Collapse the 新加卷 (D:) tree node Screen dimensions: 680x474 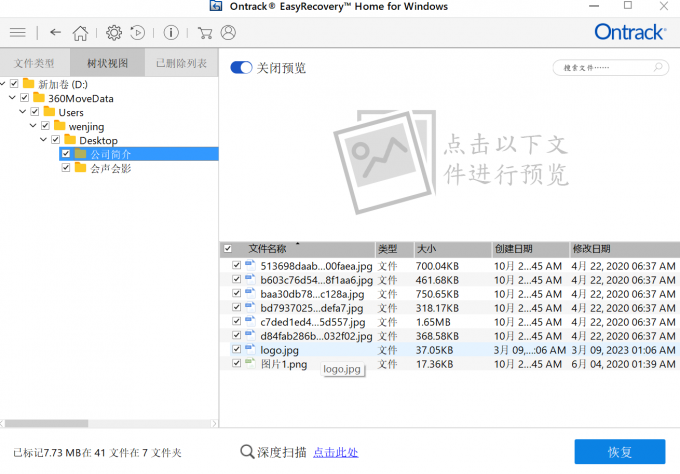click(x=3, y=83)
